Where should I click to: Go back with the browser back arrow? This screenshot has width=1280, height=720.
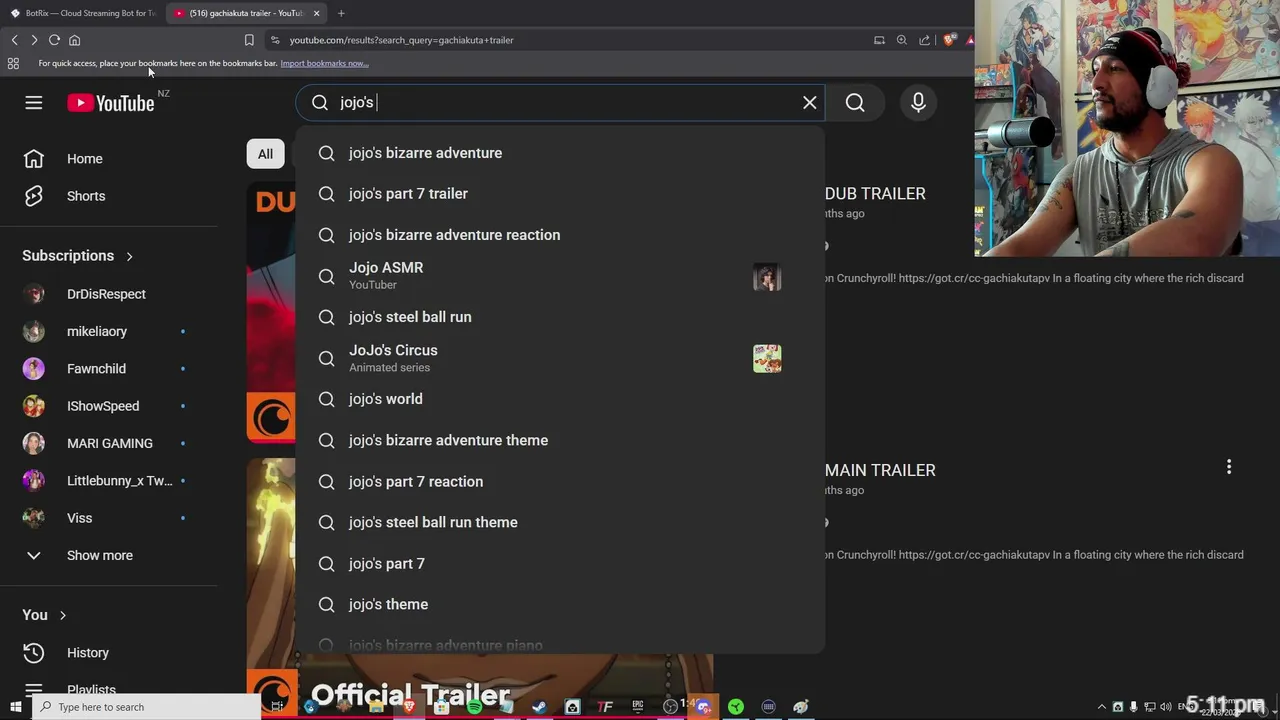[x=15, y=40]
